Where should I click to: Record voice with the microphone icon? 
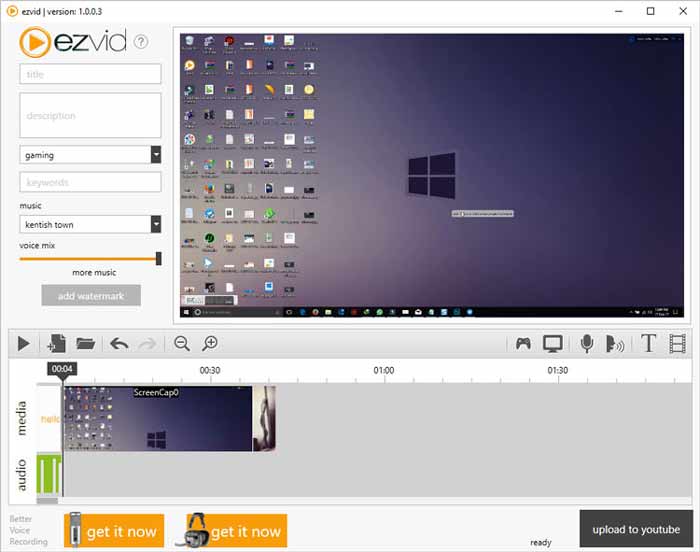pos(587,343)
